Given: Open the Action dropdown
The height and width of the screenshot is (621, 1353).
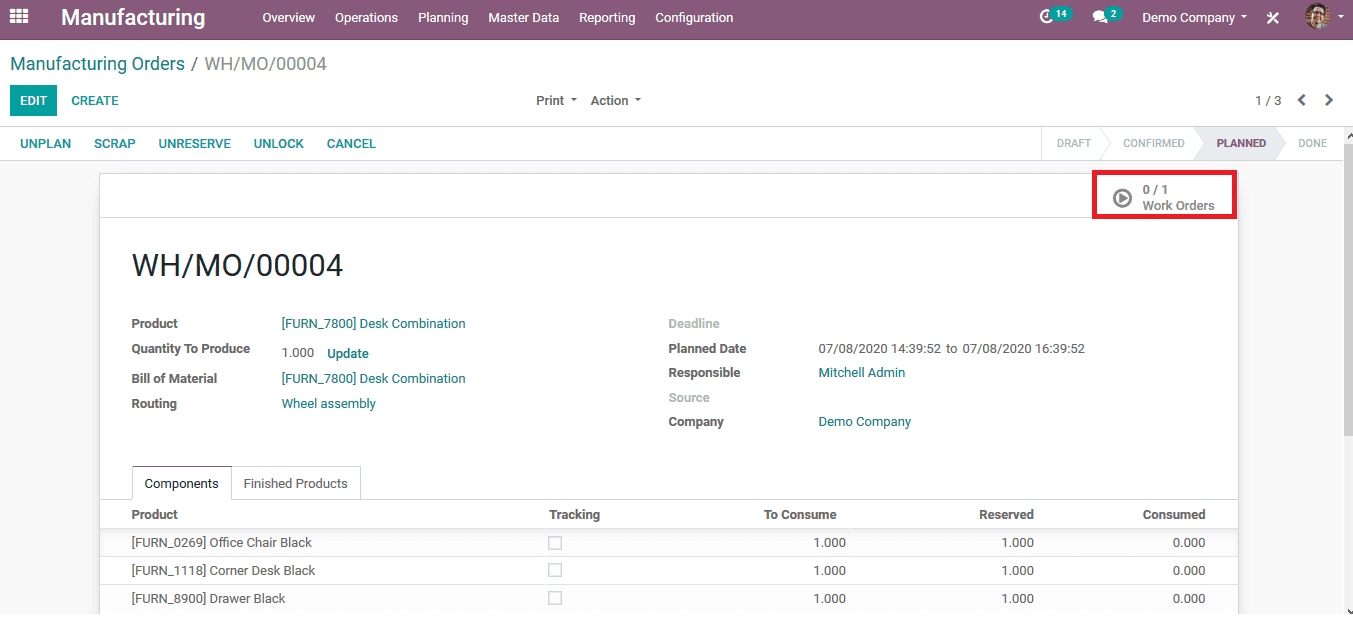Looking at the screenshot, I should click(615, 100).
